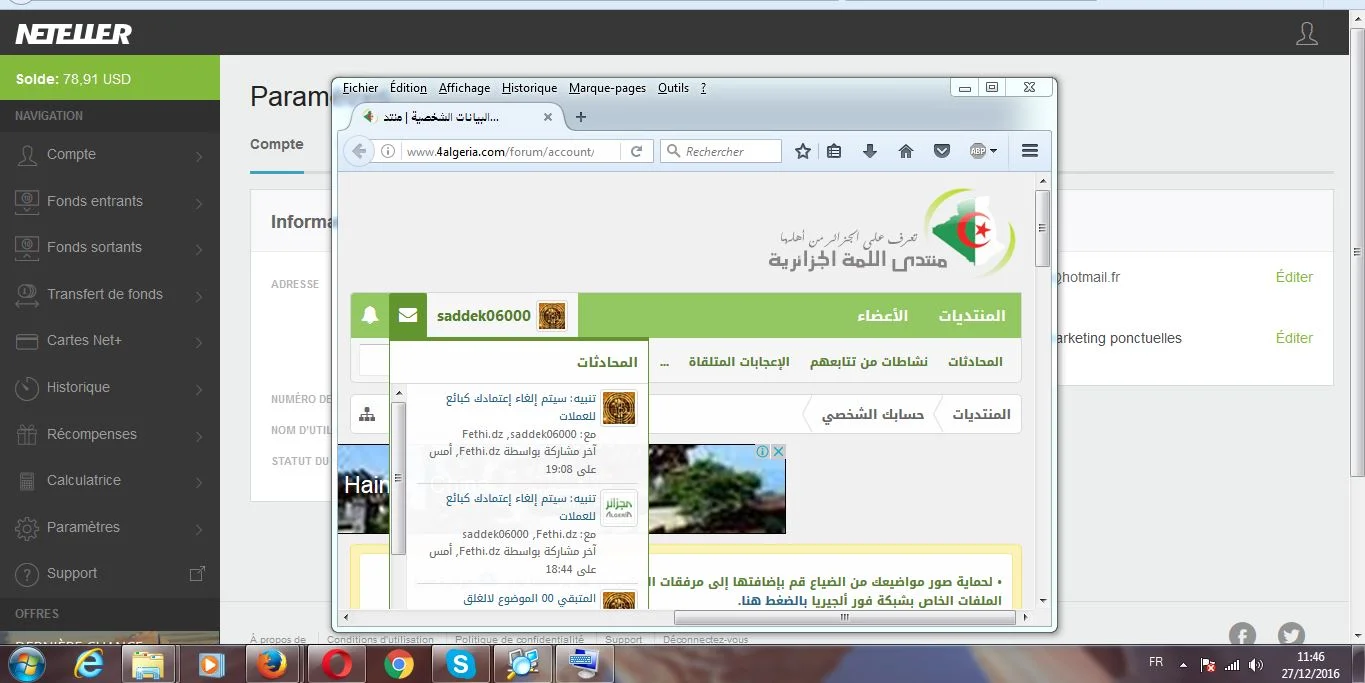Reload the 4algeria page
1365x683 pixels.
click(636, 151)
